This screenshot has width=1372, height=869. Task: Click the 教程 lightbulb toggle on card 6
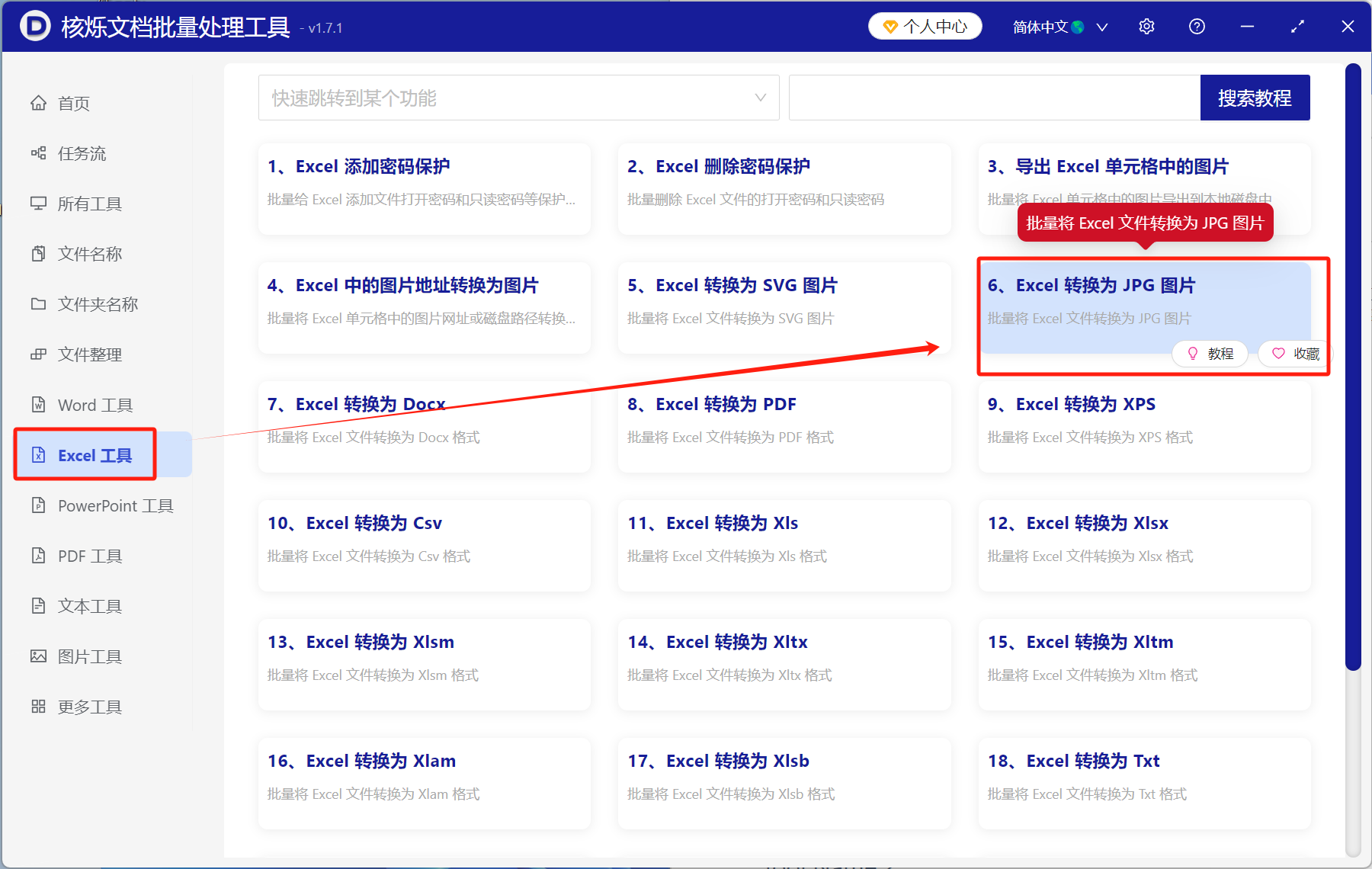pyautogui.click(x=1210, y=353)
